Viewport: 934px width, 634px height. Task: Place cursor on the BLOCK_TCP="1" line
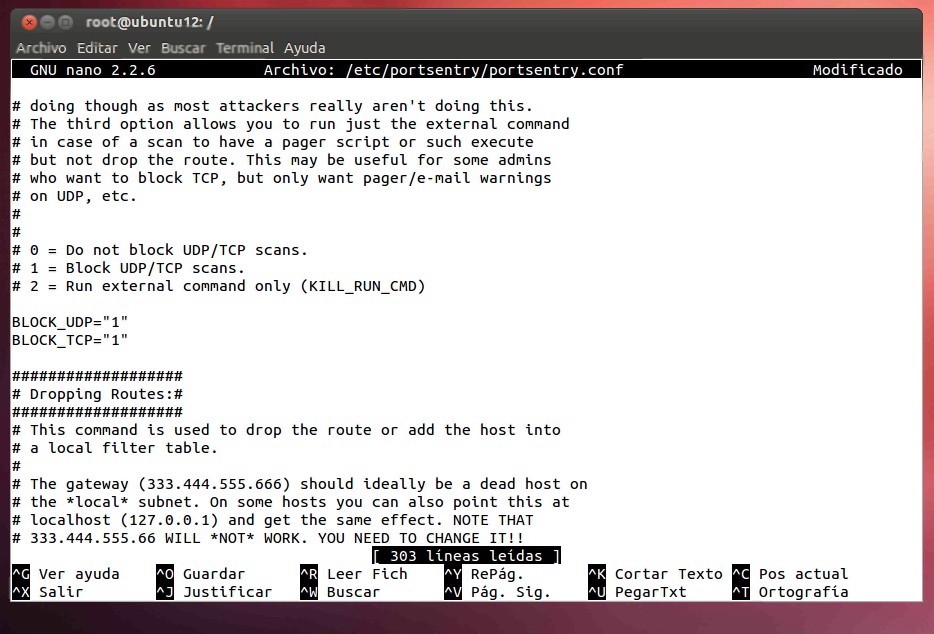tap(70, 340)
